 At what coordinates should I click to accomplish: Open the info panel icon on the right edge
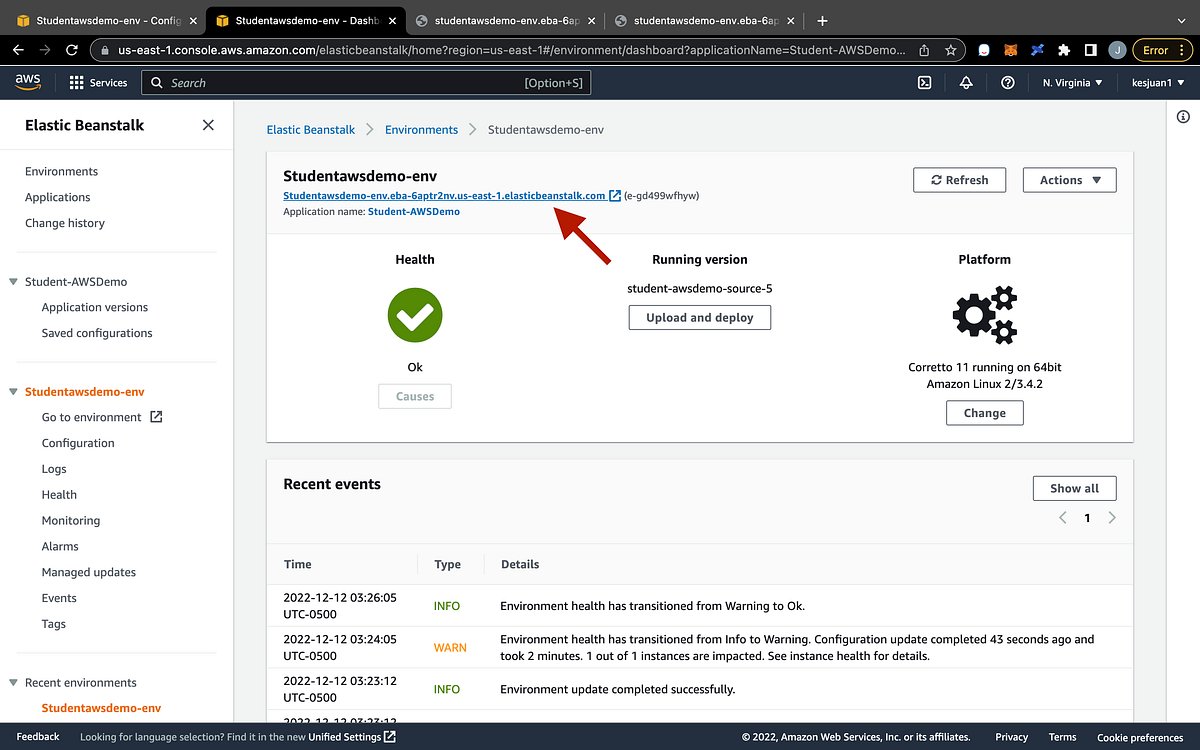pyautogui.click(x=1183, y=117)
